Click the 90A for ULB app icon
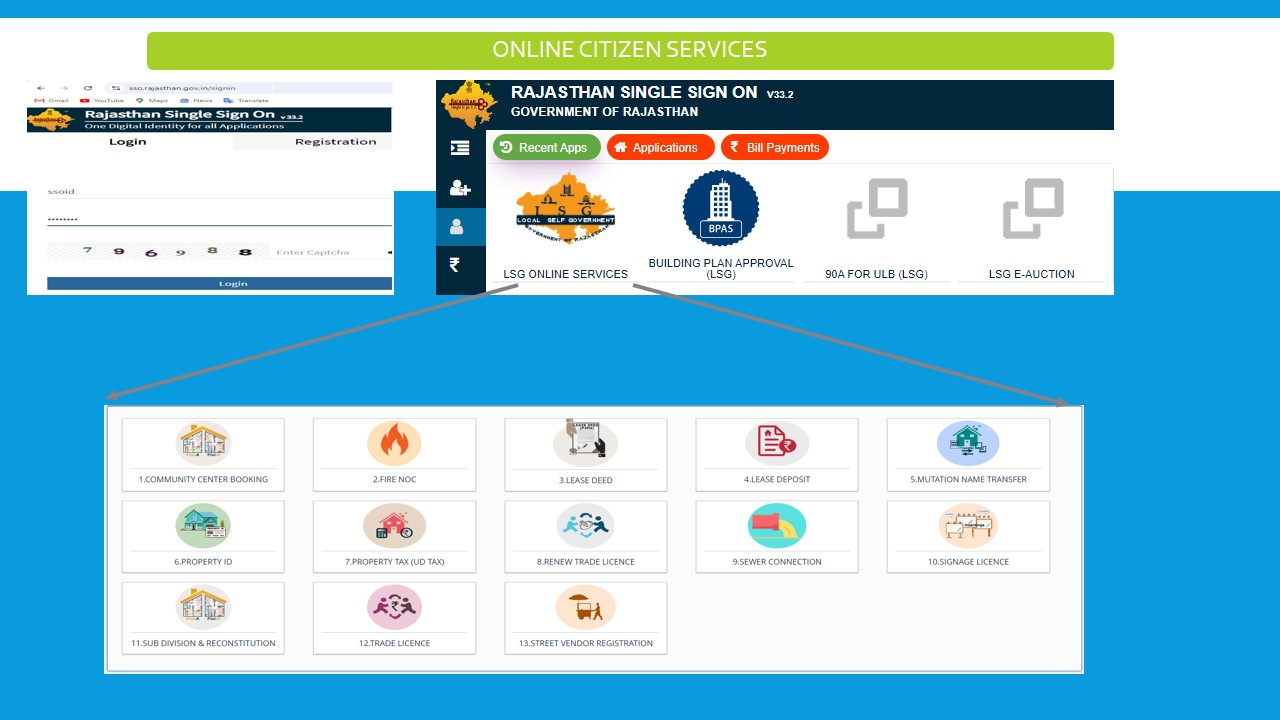Image resolution: width=1280 pixels, height=720 pixels. coord(876,209)
